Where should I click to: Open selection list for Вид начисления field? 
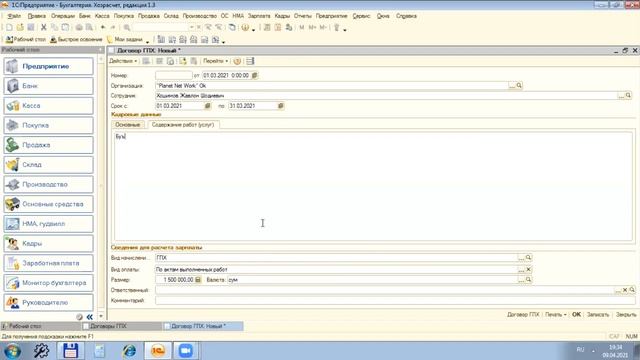[x=521, y=258]
